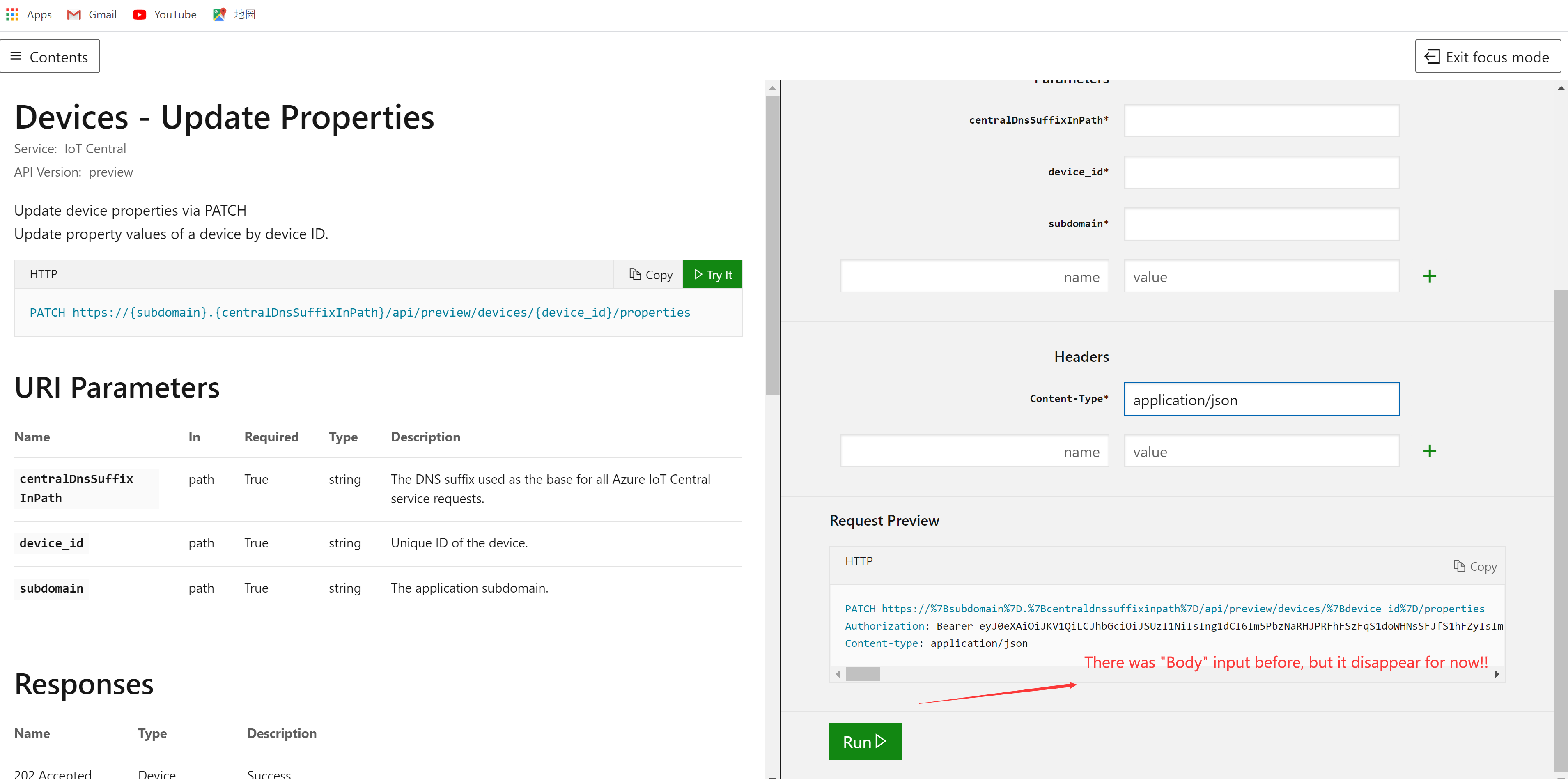Click the parameter value input field
The image size is (1568, 779).
(1261, 276)
